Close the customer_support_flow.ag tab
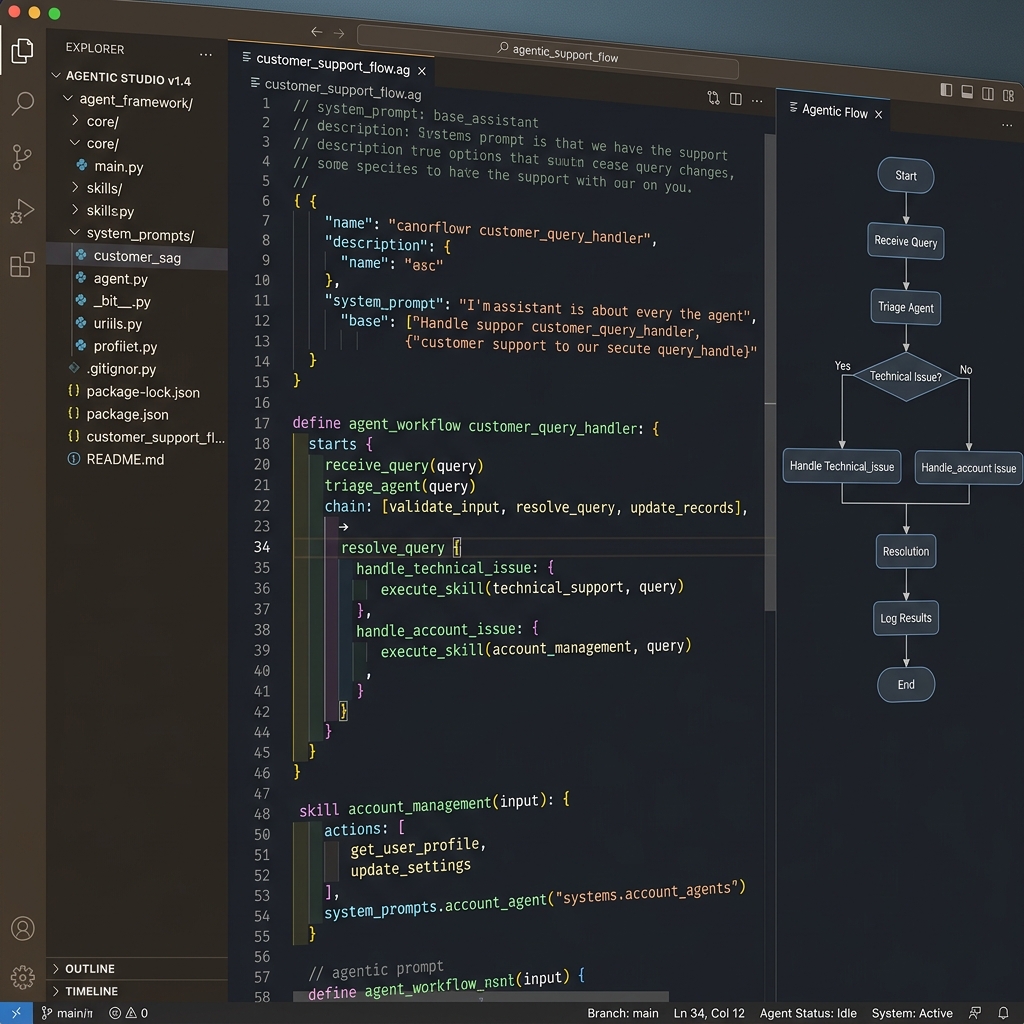This screenshot has width=1024, height=1024. (422, 71)
